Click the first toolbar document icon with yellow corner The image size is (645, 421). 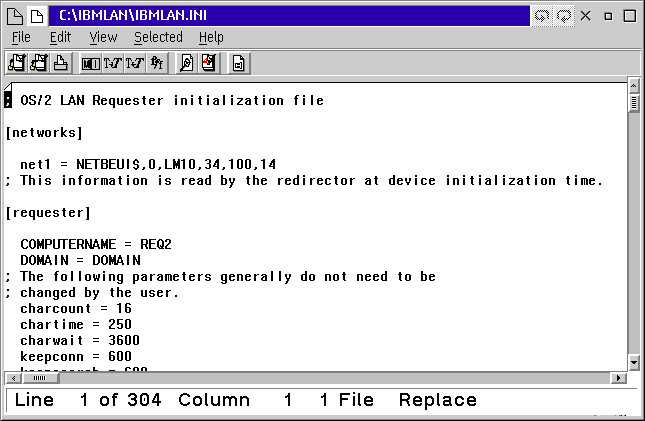(17, 63)
